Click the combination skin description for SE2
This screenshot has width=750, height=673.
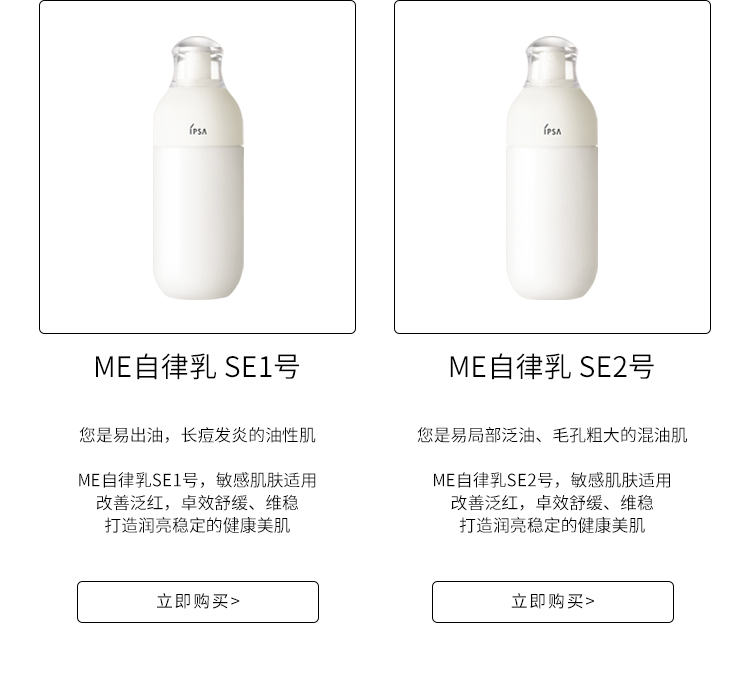[552, 435]
